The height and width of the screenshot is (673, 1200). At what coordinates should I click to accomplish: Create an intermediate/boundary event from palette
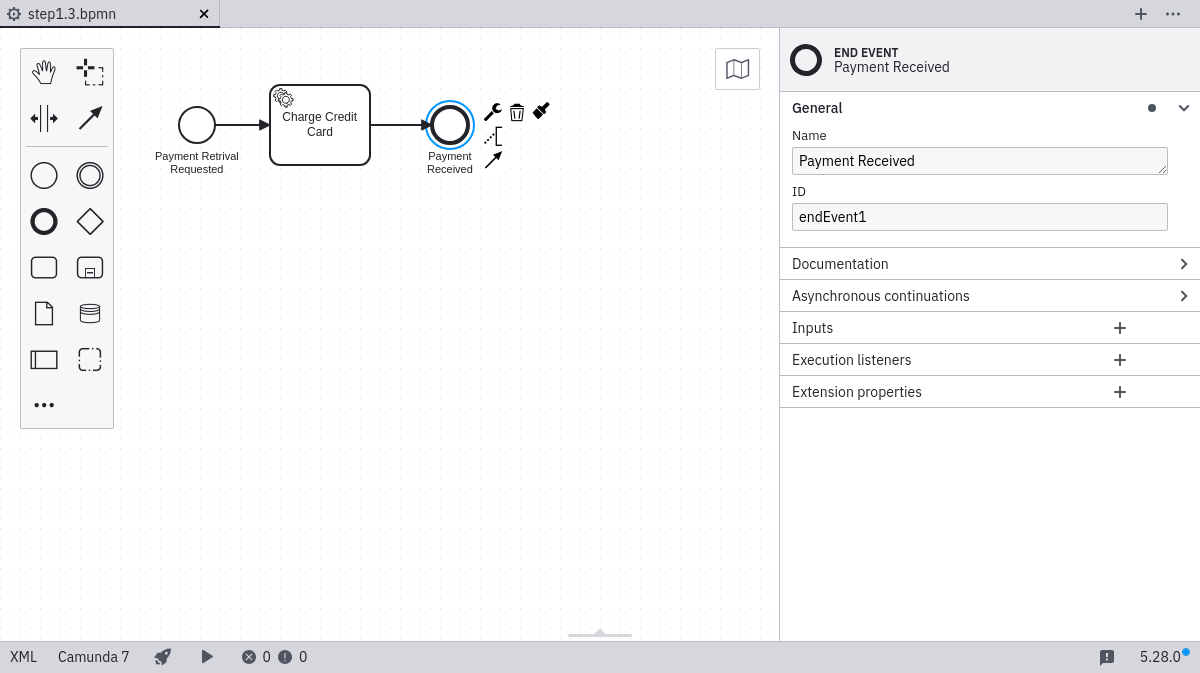coord(90,176)
